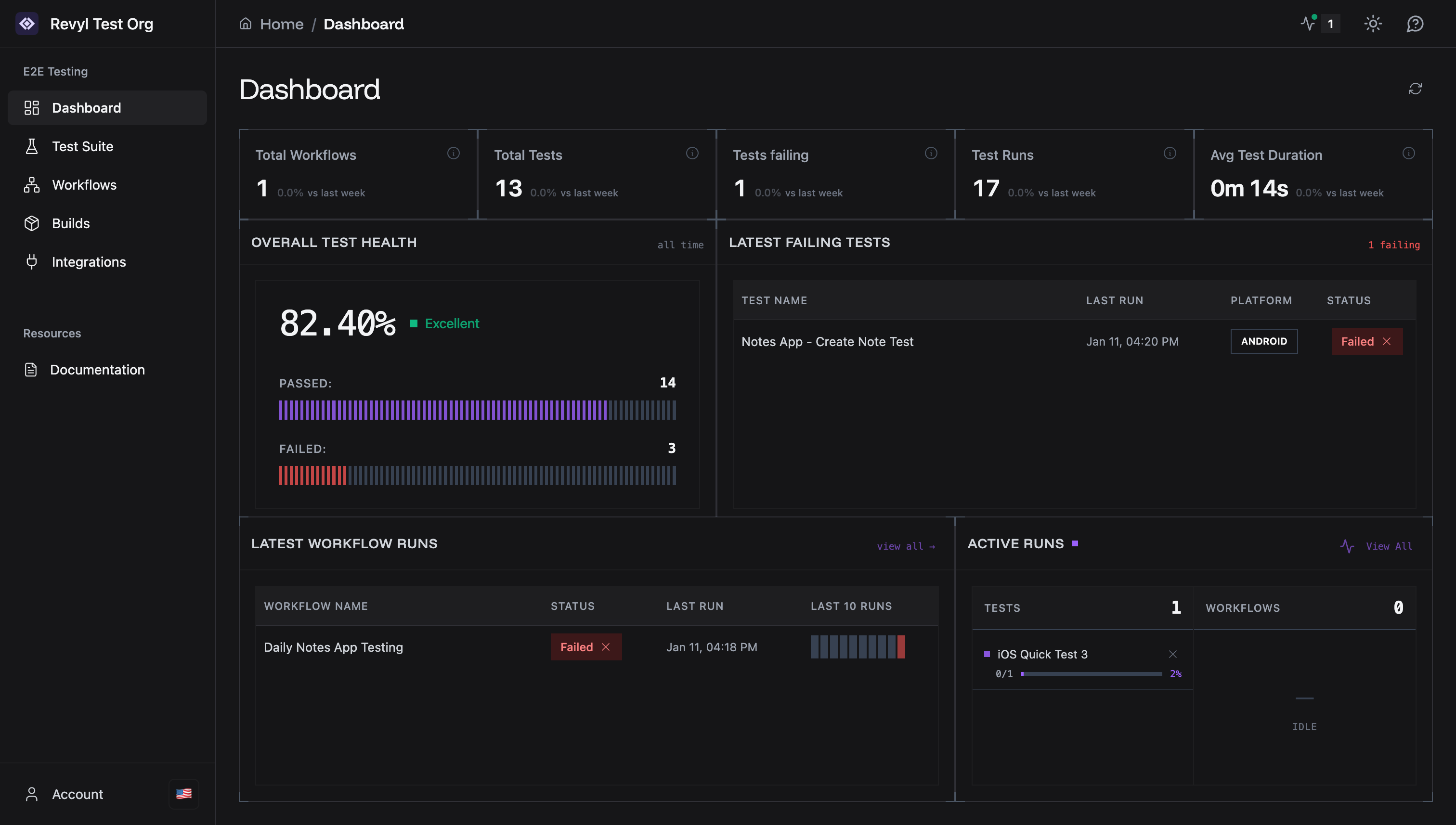1456x825 pixels.
Task: Change the language via the flag toggle
Action: tap(183, 794)
